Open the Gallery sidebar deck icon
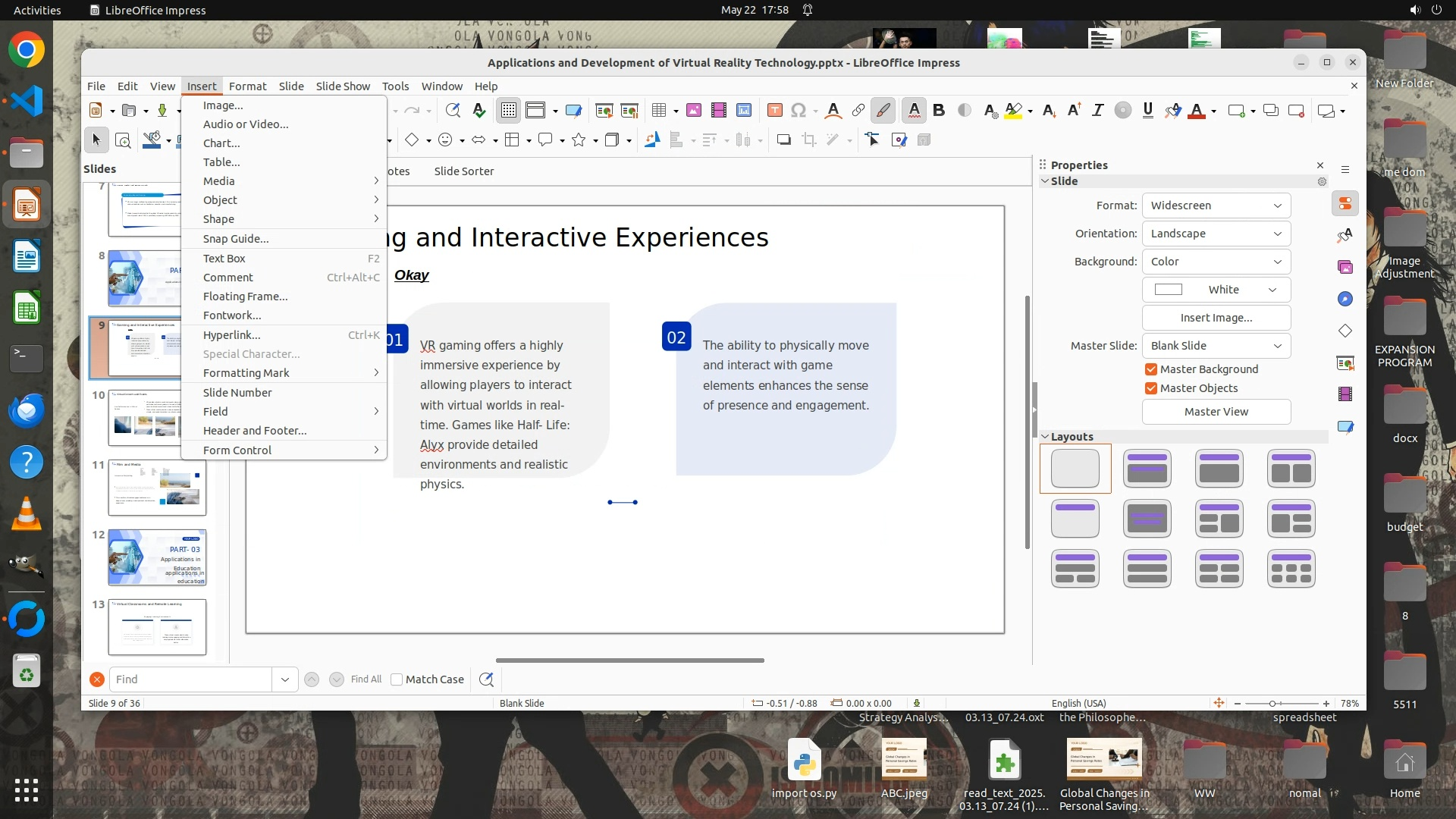 point(1345,267)
